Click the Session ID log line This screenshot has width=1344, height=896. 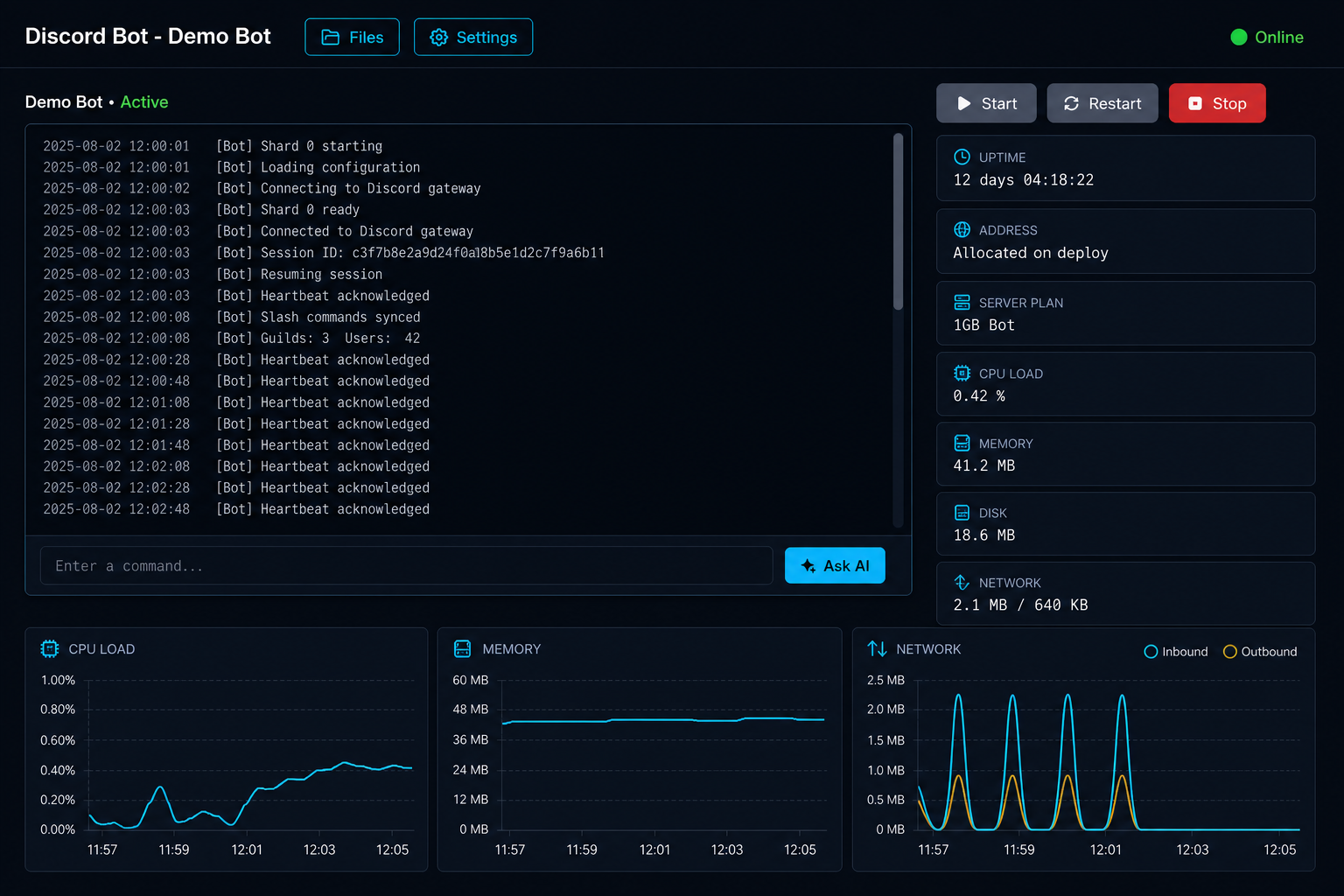click(x=324, y=253)
